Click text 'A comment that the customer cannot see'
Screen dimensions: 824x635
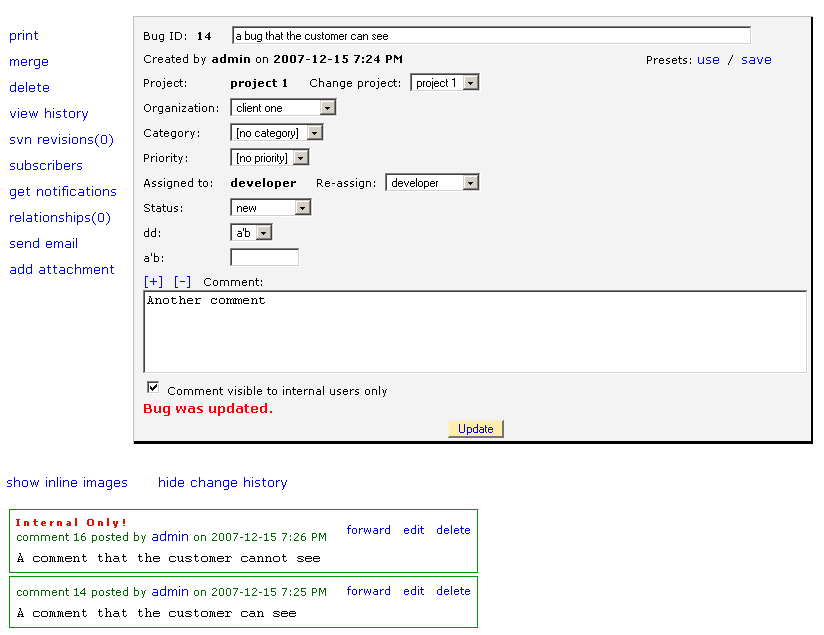coord(169,558)
